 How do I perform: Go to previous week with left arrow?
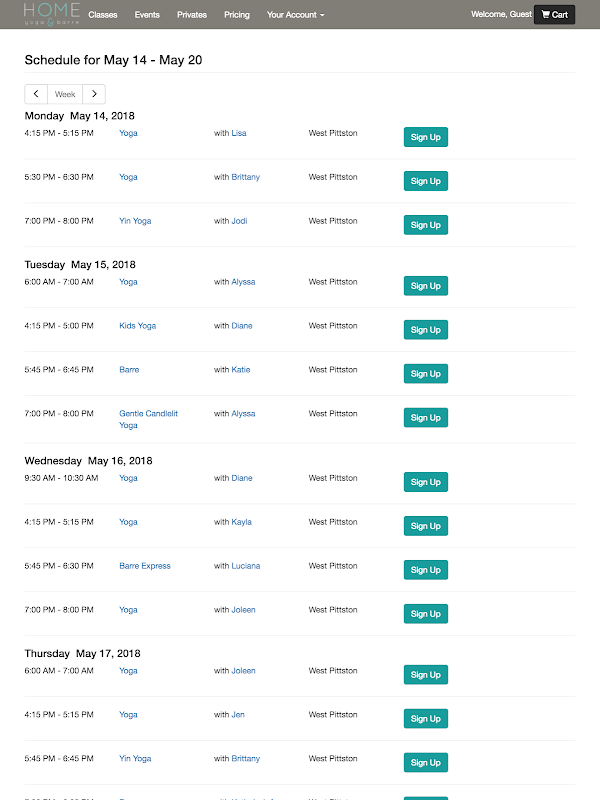36,94
